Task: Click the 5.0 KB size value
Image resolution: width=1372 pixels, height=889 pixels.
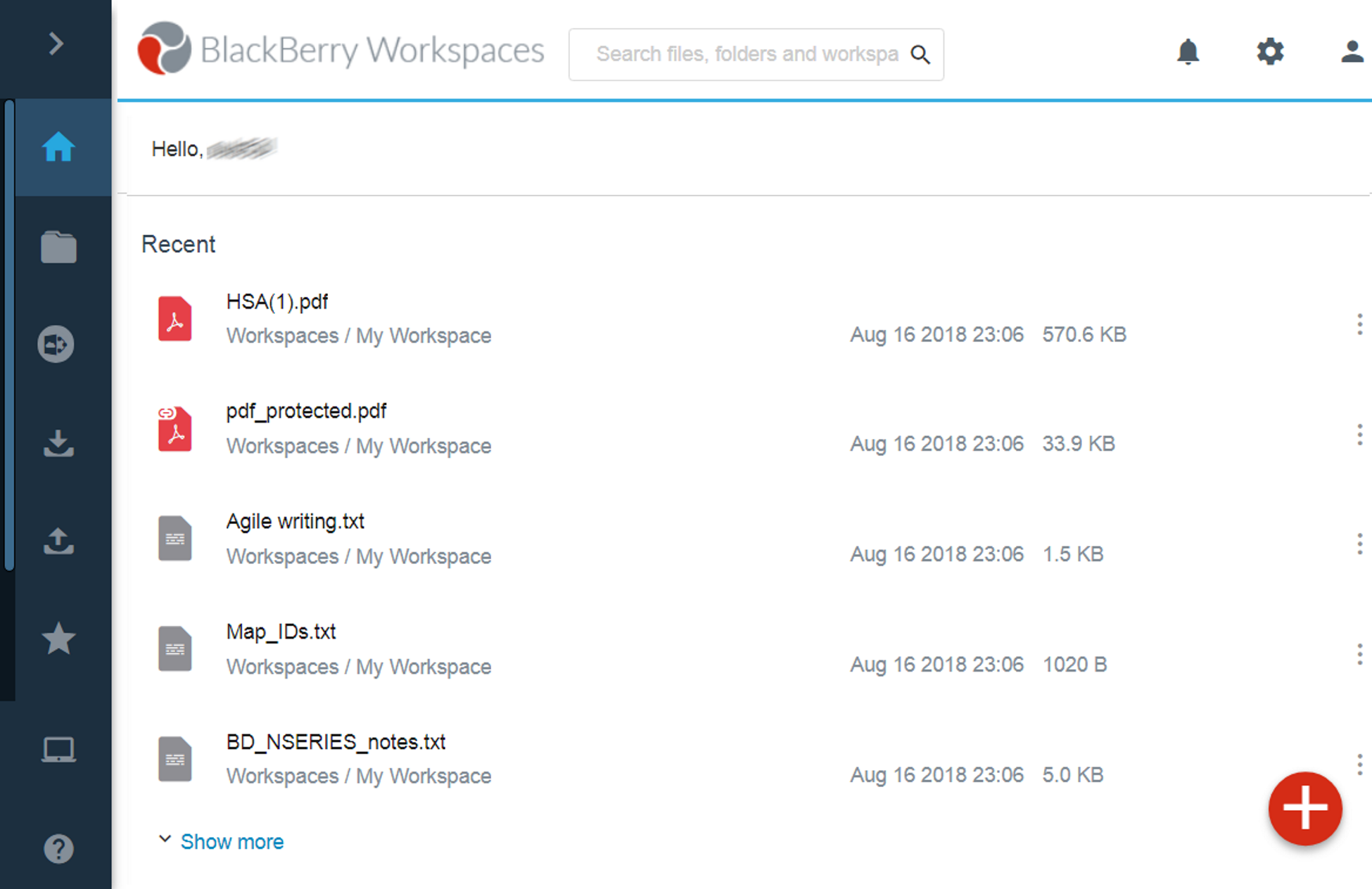Action: (1072, 774)
